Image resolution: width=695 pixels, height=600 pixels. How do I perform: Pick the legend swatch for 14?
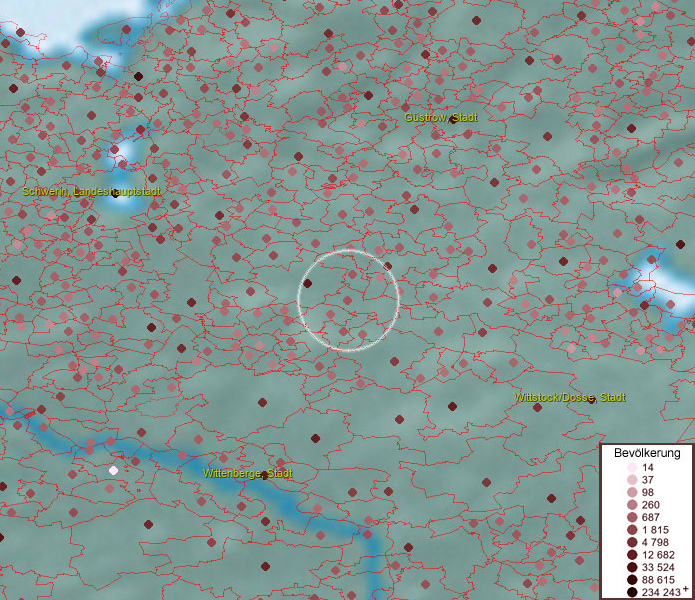tap(632, 468)
